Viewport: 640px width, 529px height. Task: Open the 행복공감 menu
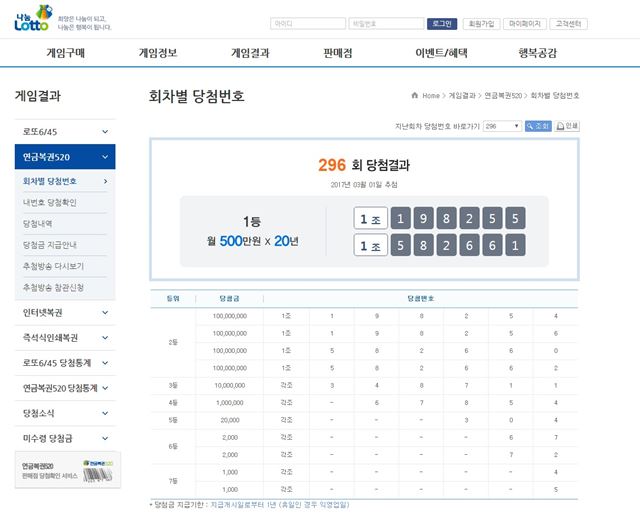pos(538,53)
